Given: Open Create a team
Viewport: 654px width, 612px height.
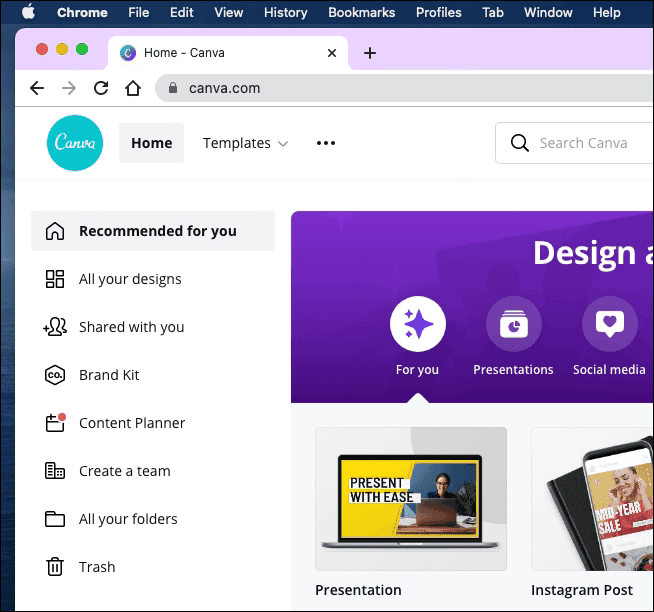Looking at the screenshot, I should [125, 471].
